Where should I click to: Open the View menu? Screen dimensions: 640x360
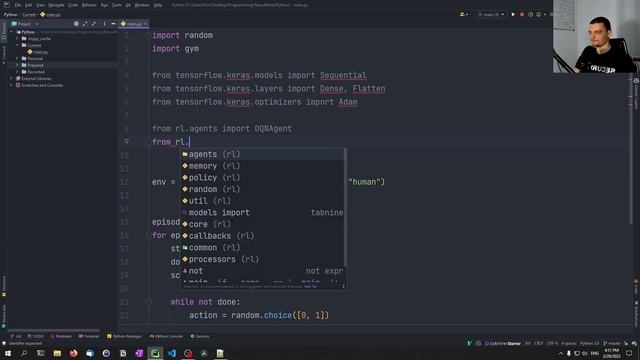coord(40,5)
